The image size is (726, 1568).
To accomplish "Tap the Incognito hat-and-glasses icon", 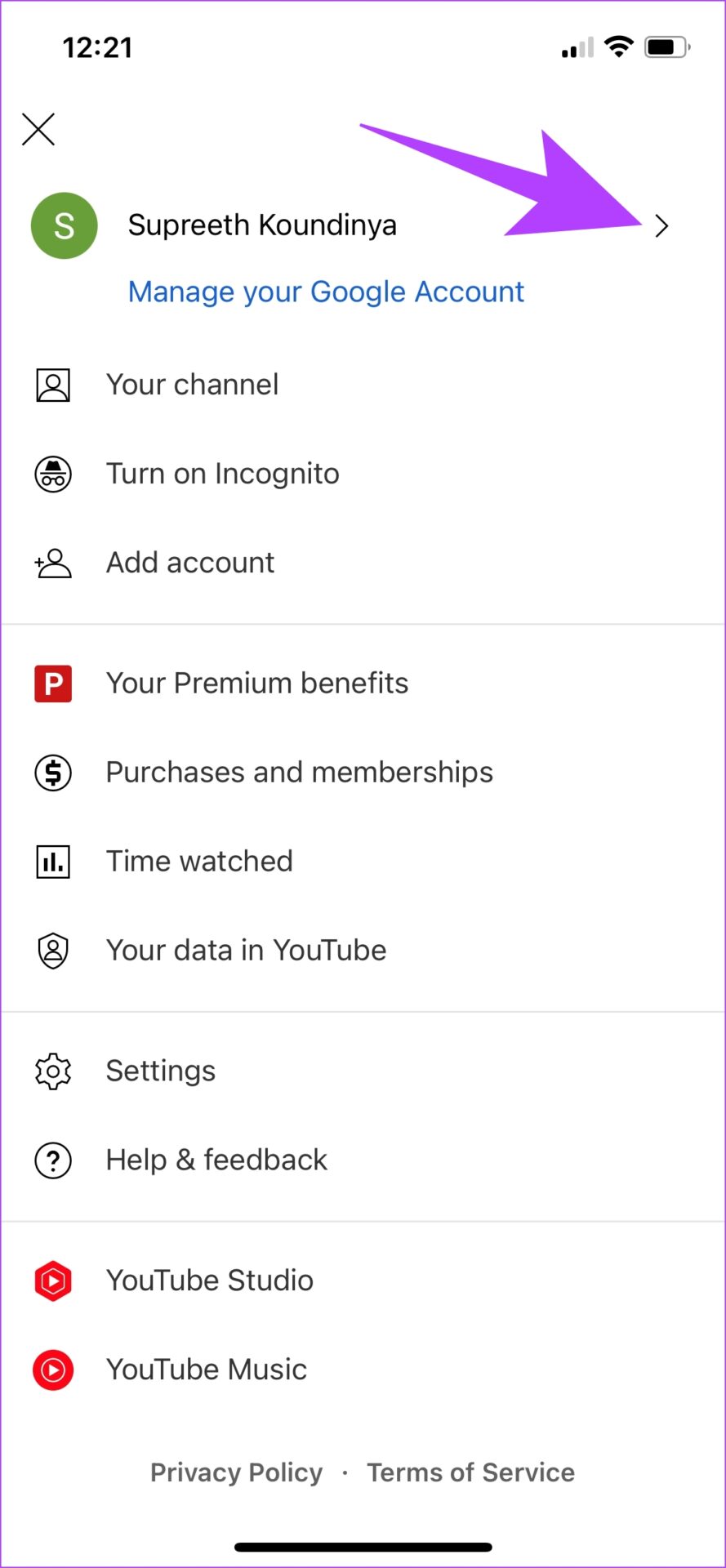I will [x=53, y=474].
